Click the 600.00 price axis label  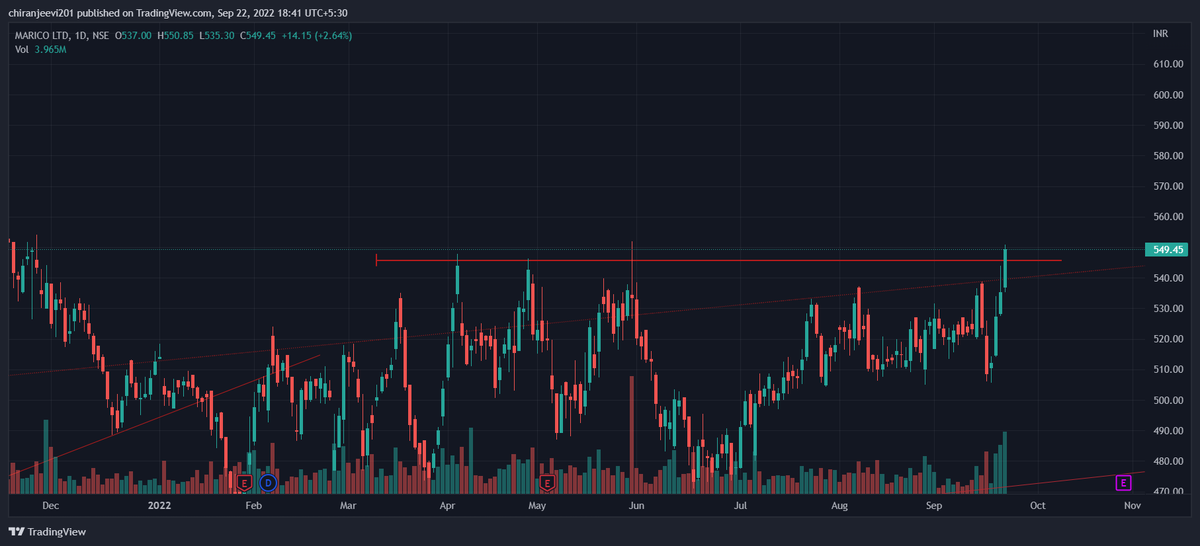point(1168,95)
